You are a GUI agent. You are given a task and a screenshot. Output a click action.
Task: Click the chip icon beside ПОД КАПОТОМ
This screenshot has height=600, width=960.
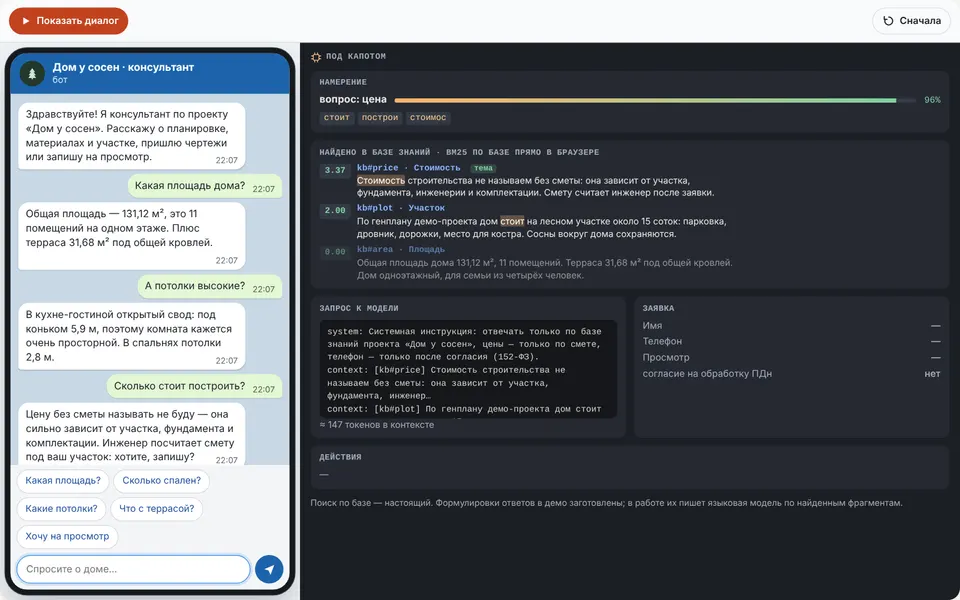pos(316,57)
